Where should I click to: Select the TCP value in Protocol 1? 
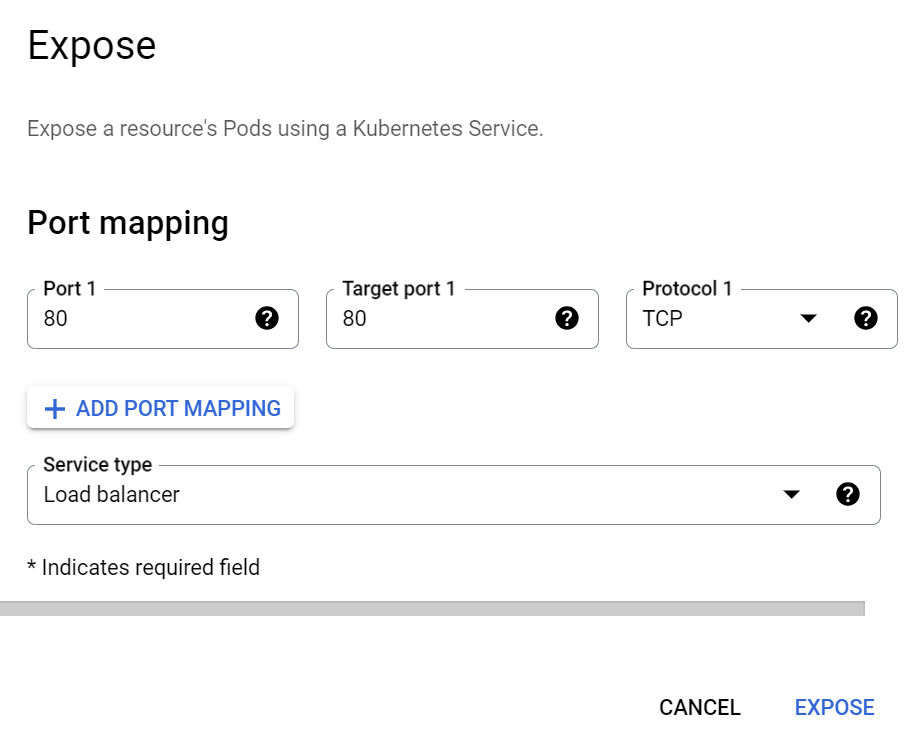point(662,318)
